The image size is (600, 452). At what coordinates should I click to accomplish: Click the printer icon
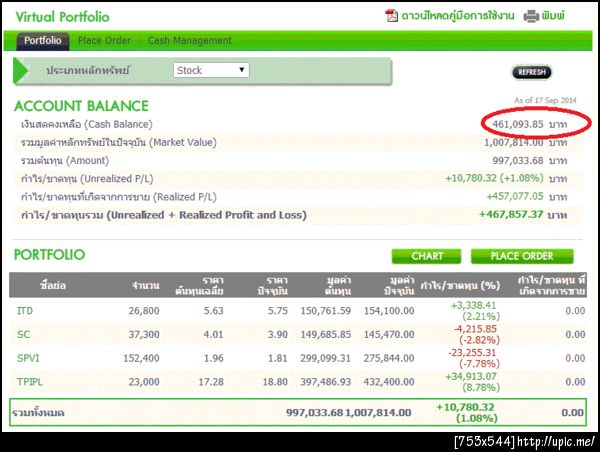pos(531,16)
